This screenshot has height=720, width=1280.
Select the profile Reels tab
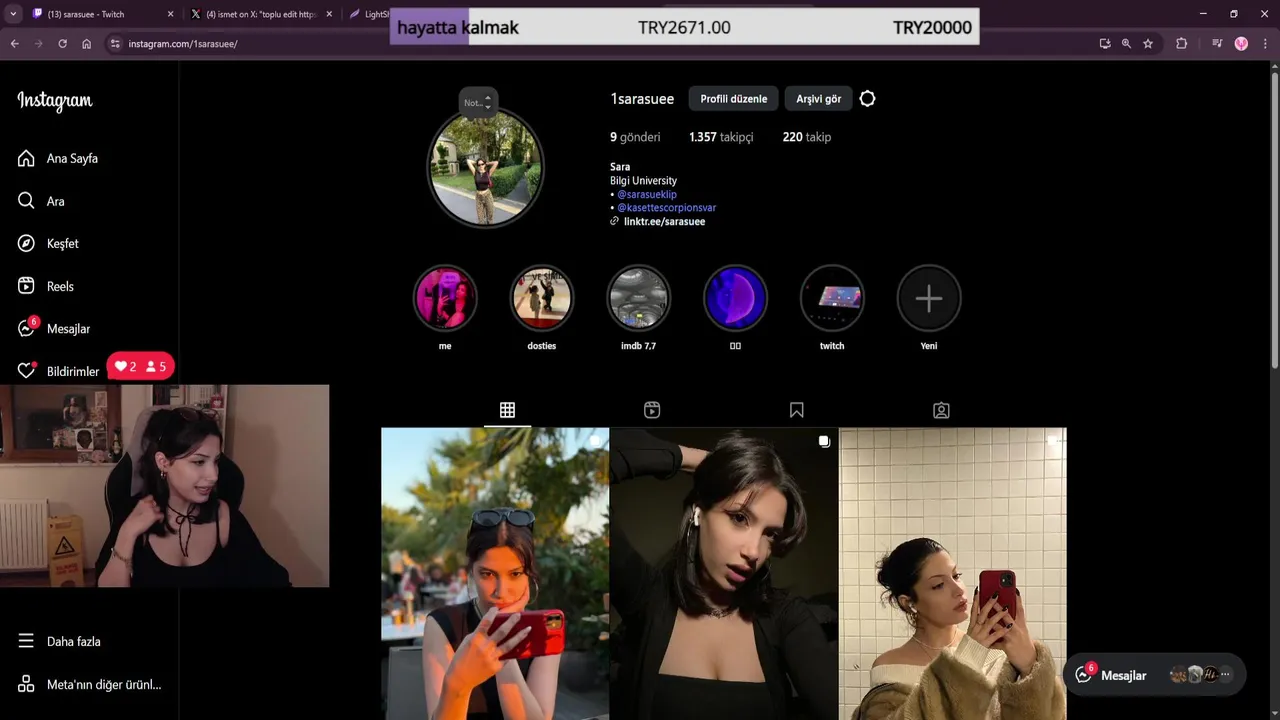652,410
